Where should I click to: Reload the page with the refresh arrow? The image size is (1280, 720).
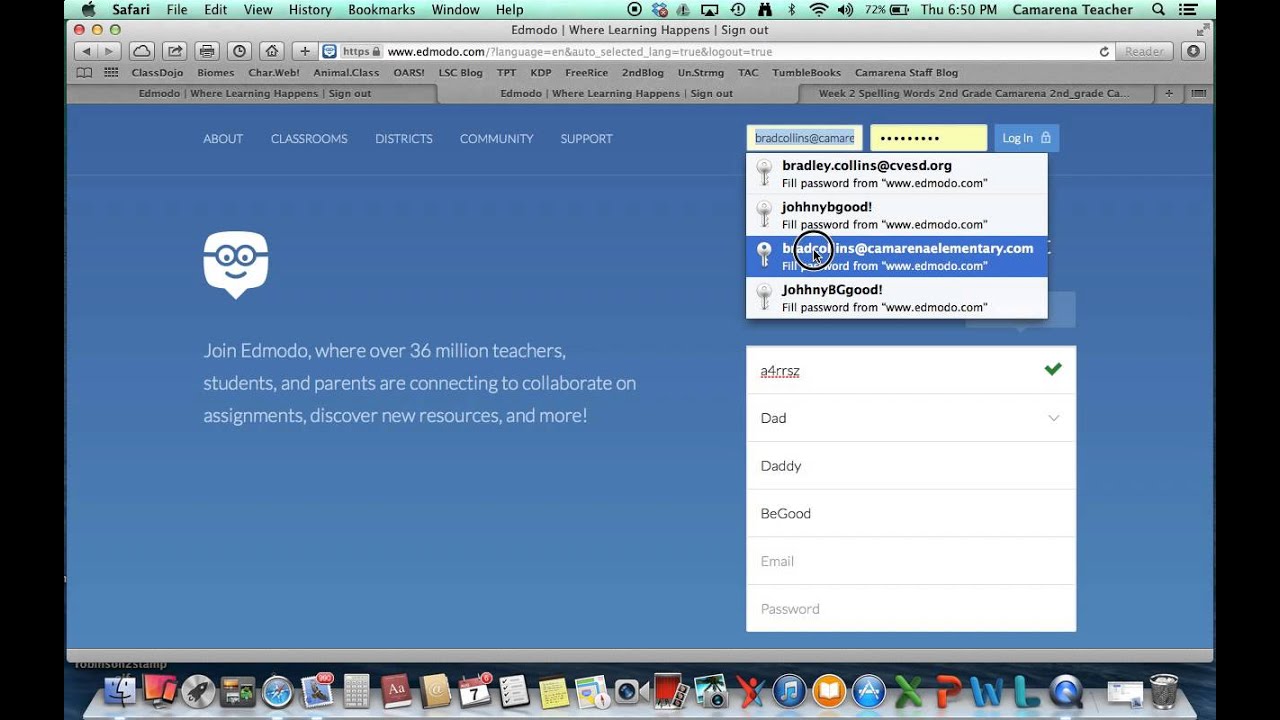pyautogui.click(x=1104, y=51)
